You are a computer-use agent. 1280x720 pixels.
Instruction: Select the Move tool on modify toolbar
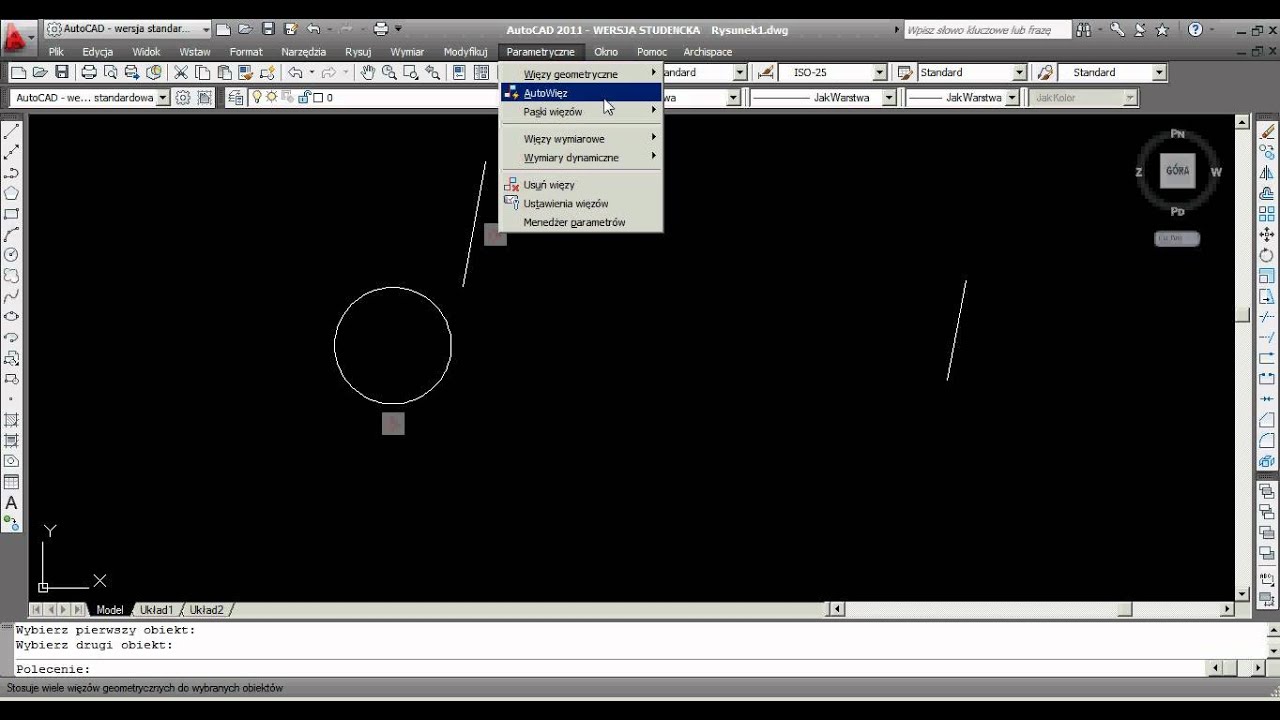[x=1267, y=234]
